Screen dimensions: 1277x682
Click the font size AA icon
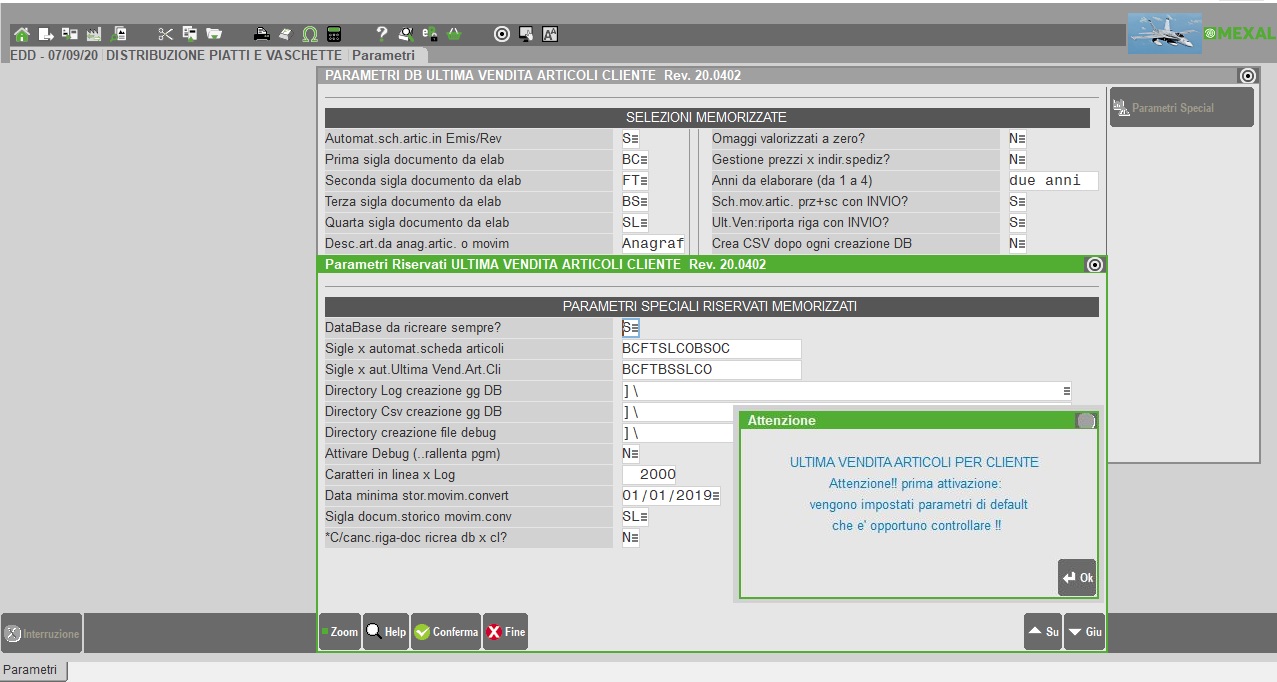click(550, 34)
